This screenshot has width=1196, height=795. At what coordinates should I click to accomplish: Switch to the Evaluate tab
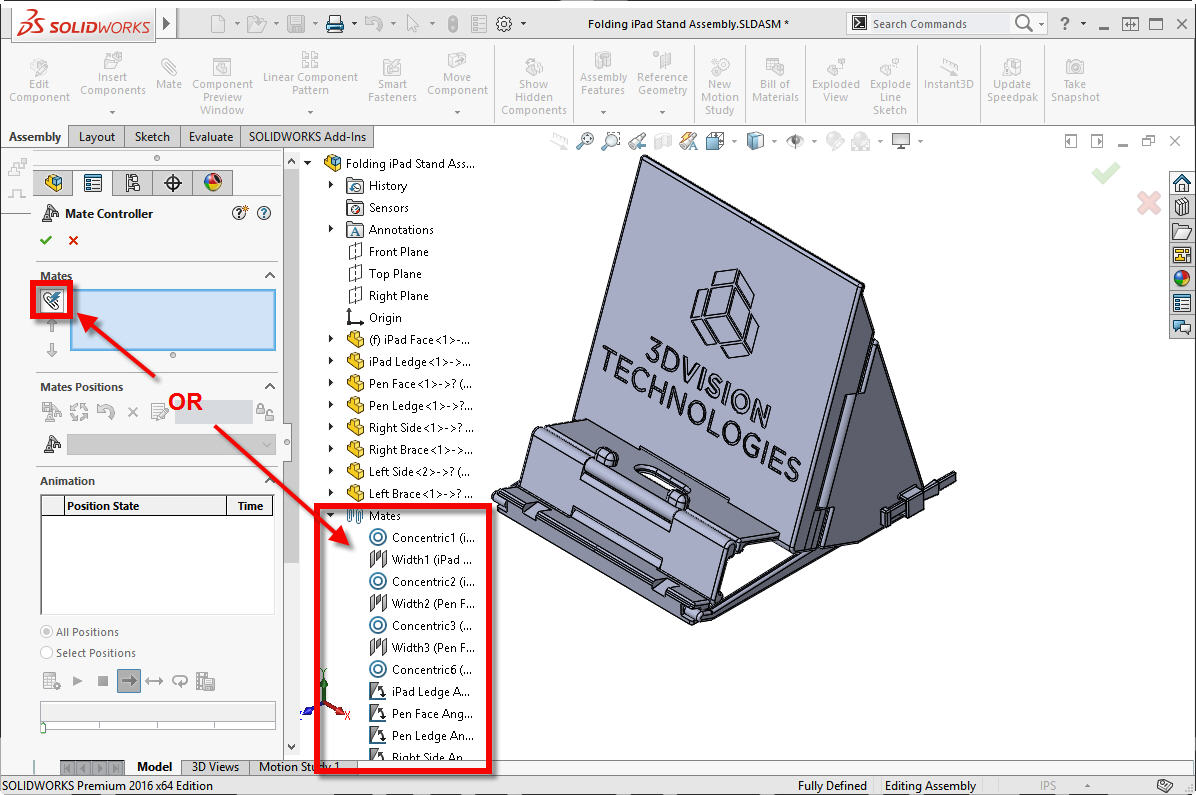click(x=211, y=137)
